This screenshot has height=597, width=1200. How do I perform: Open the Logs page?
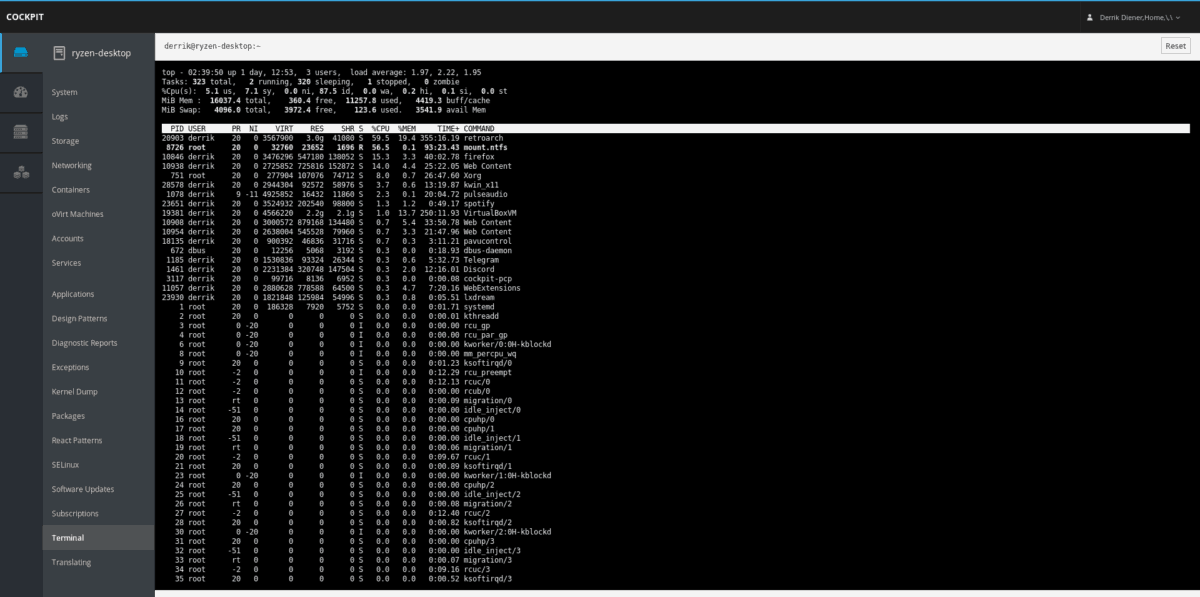(60, 116)
